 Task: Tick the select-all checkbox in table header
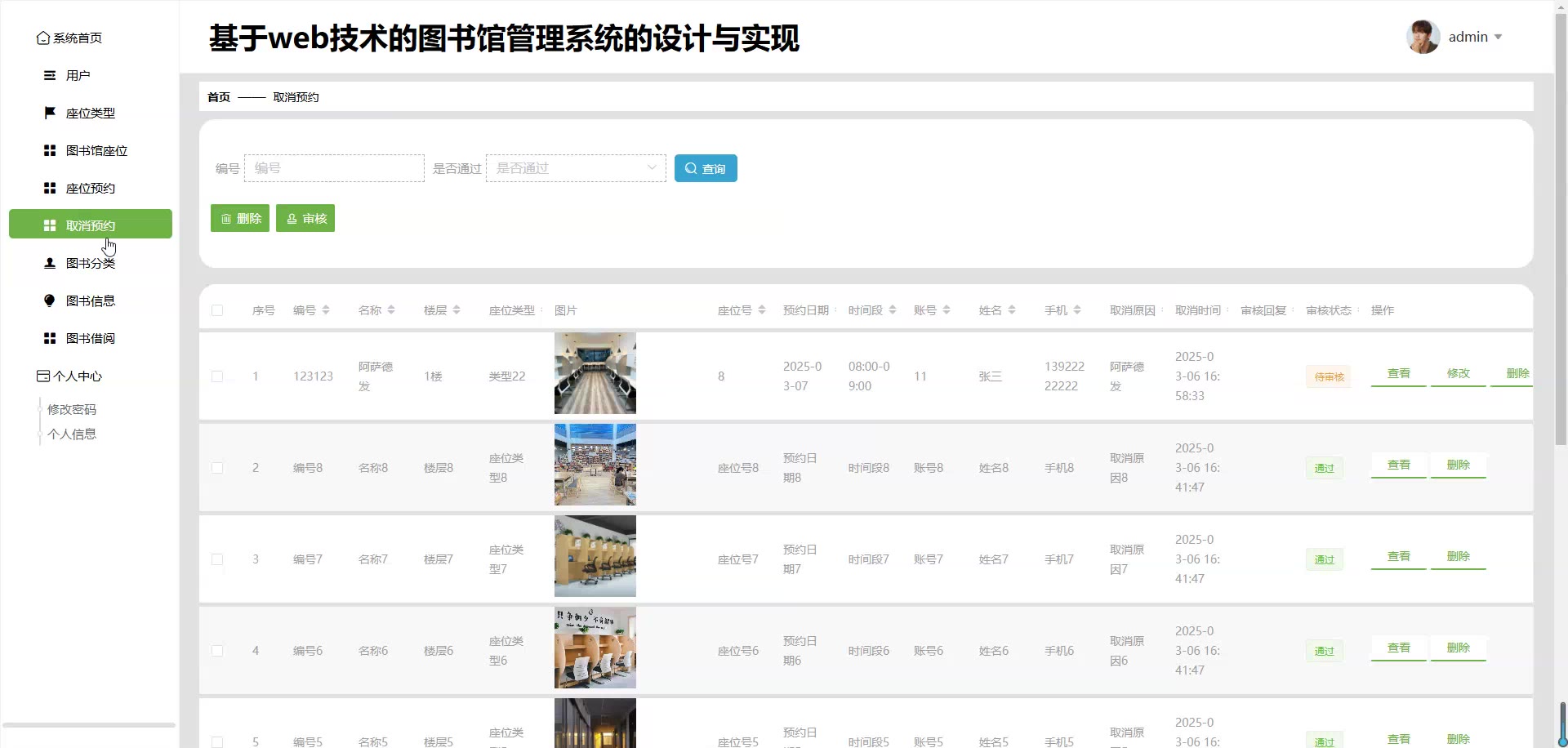click(x=217, y=310)
